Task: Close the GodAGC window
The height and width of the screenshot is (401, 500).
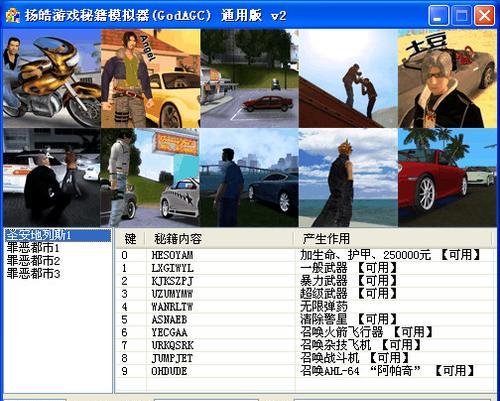Action: (x=484, y=15)
